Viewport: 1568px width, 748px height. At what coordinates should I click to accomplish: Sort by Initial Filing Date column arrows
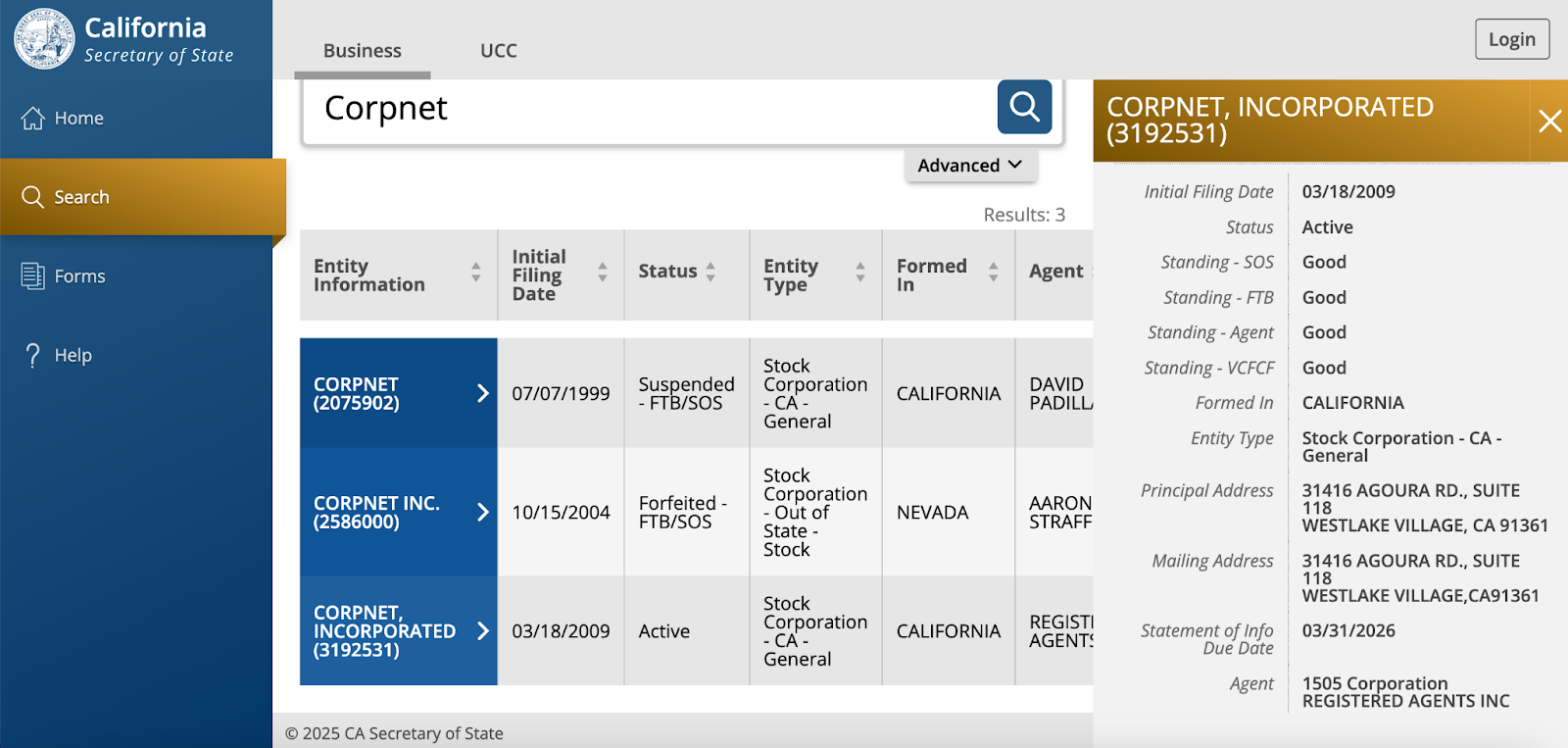[603, 272]
